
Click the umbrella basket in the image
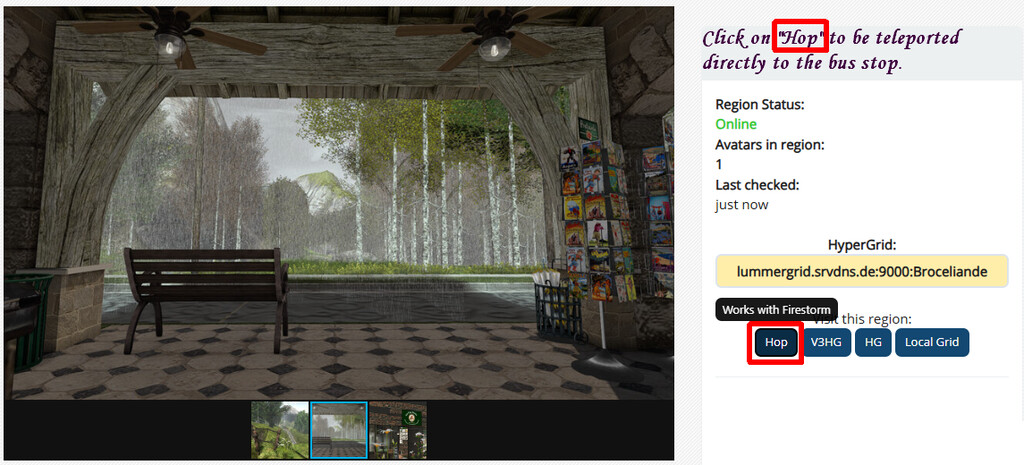(x=556, y=306)
